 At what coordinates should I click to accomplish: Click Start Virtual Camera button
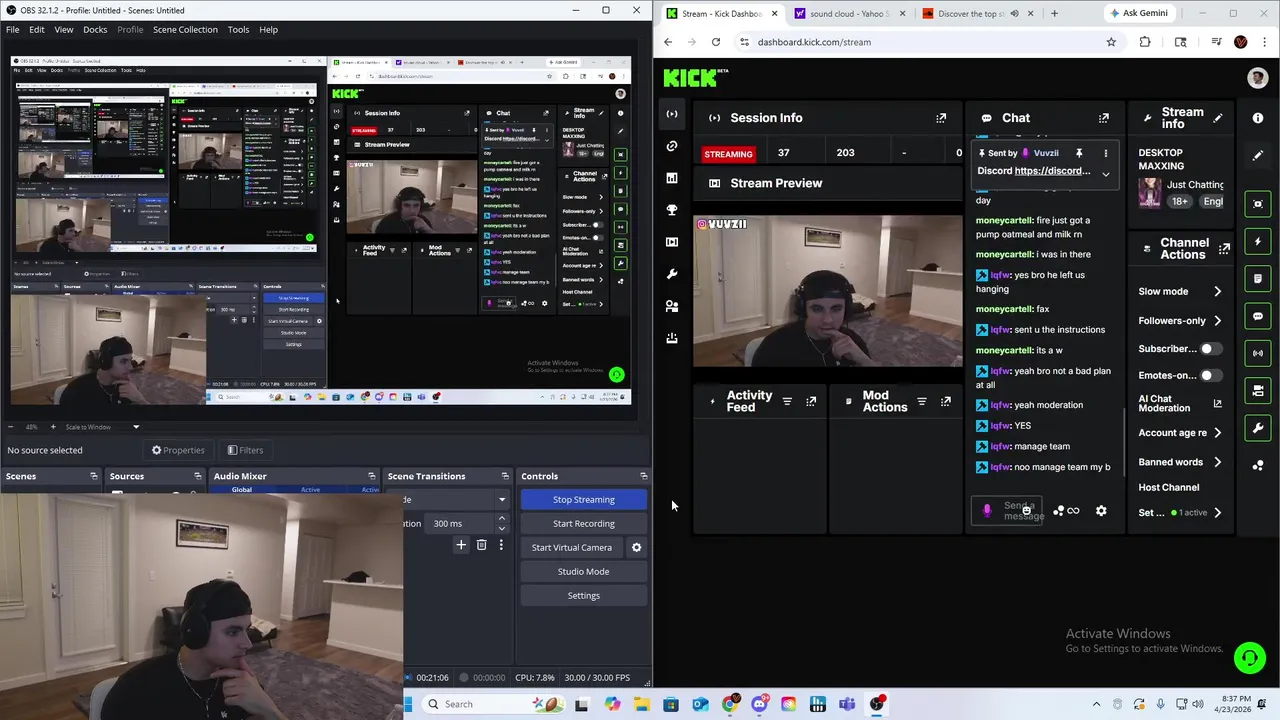click(x=571, y=548)
